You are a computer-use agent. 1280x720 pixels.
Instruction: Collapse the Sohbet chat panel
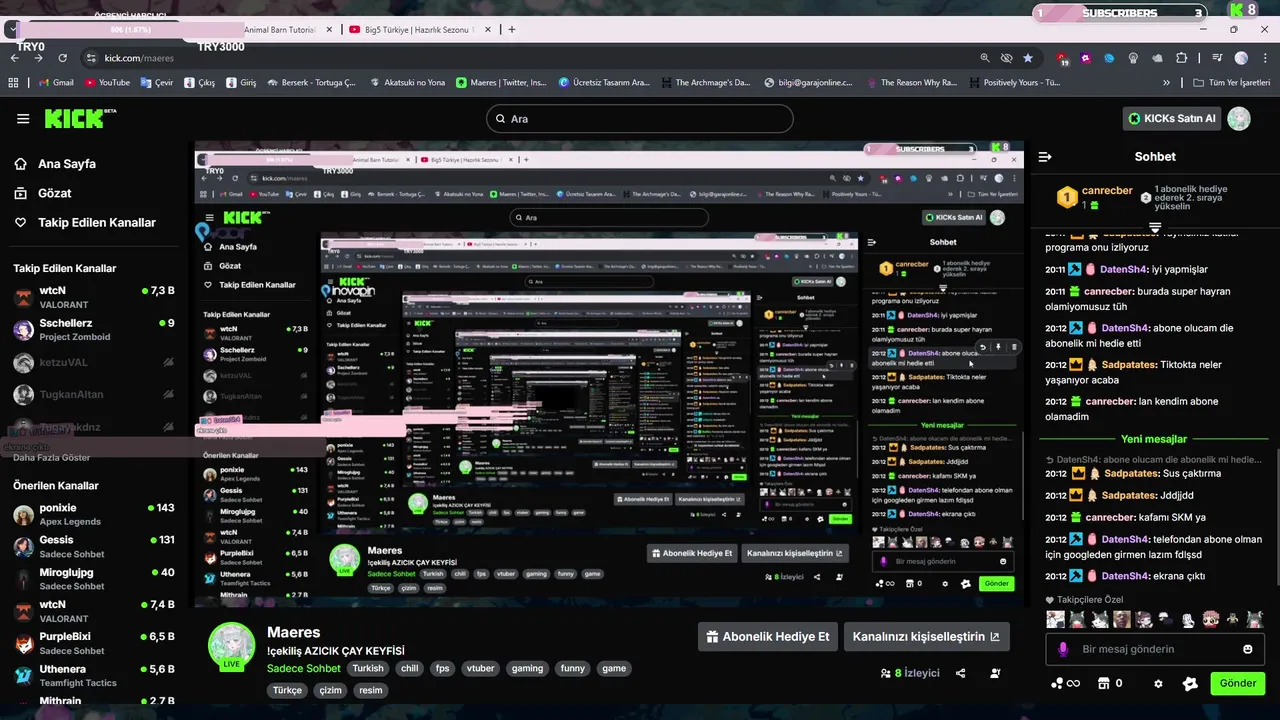pos(1045,157)
